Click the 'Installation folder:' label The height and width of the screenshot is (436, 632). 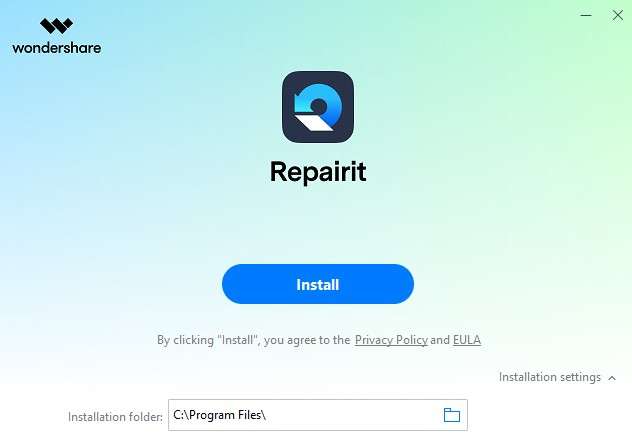pos(115,417)
